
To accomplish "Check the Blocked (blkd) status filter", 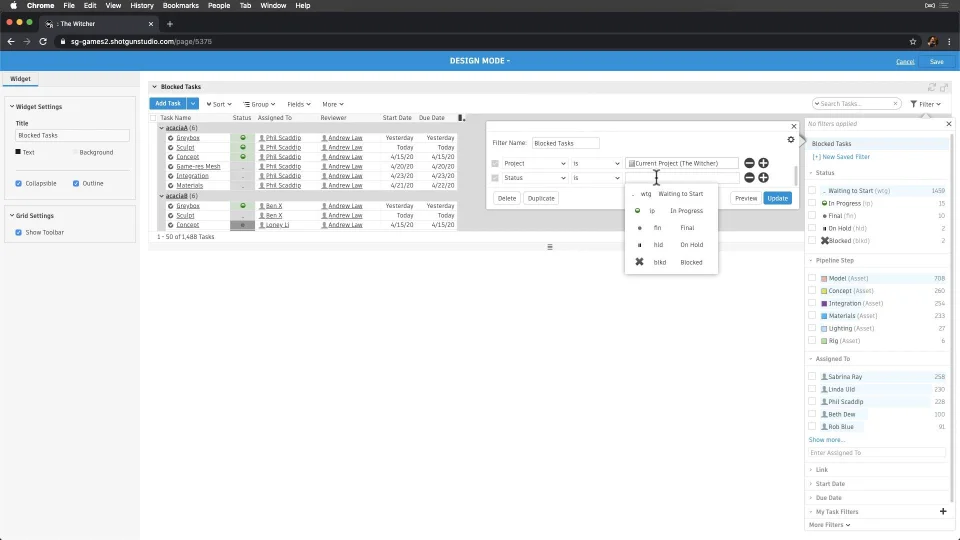I will coord(812,241).
